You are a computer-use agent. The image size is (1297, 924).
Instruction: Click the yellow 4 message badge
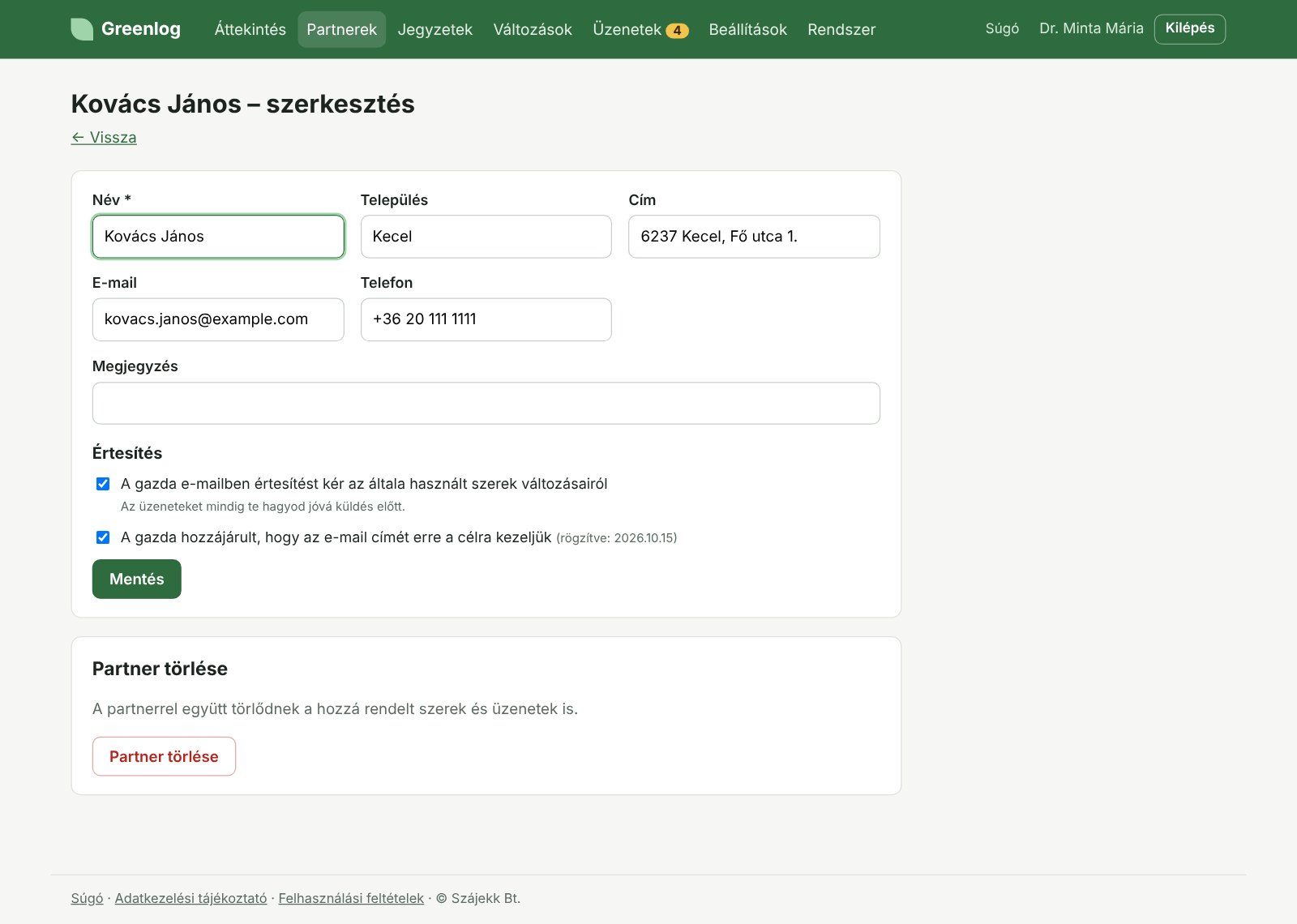coord(677,31)
